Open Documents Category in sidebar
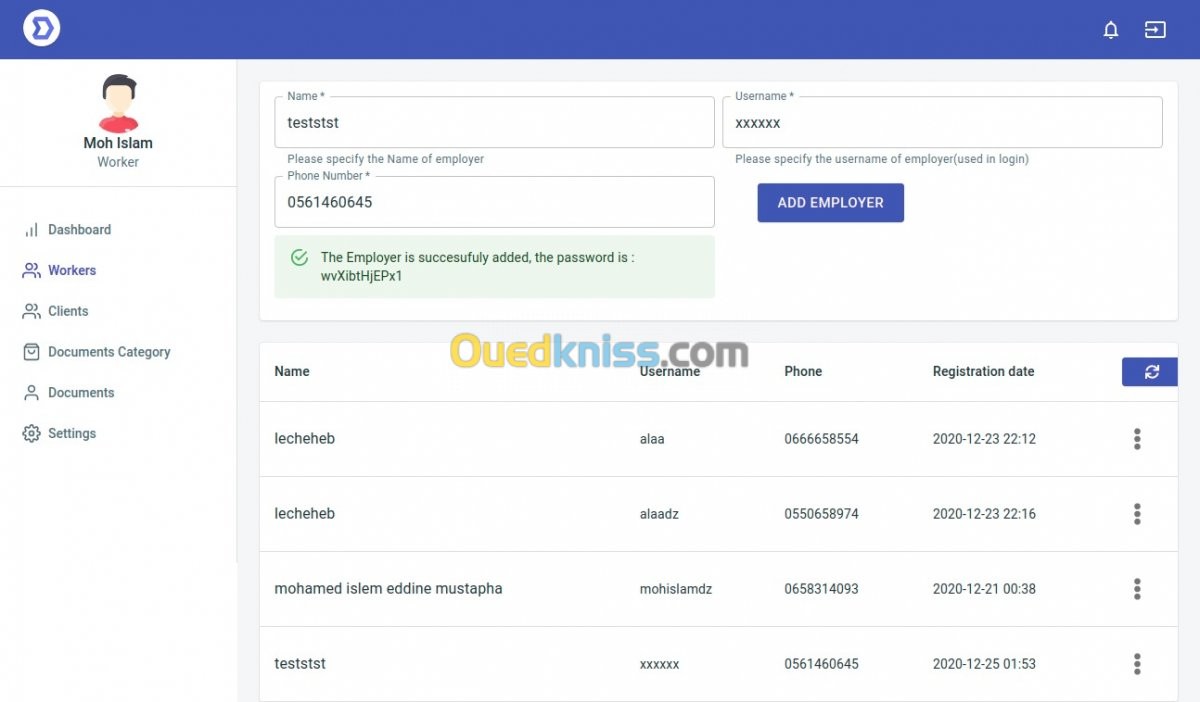This screenshot has width=1200, height=702. pyautogui.click(x=109, y=352)
